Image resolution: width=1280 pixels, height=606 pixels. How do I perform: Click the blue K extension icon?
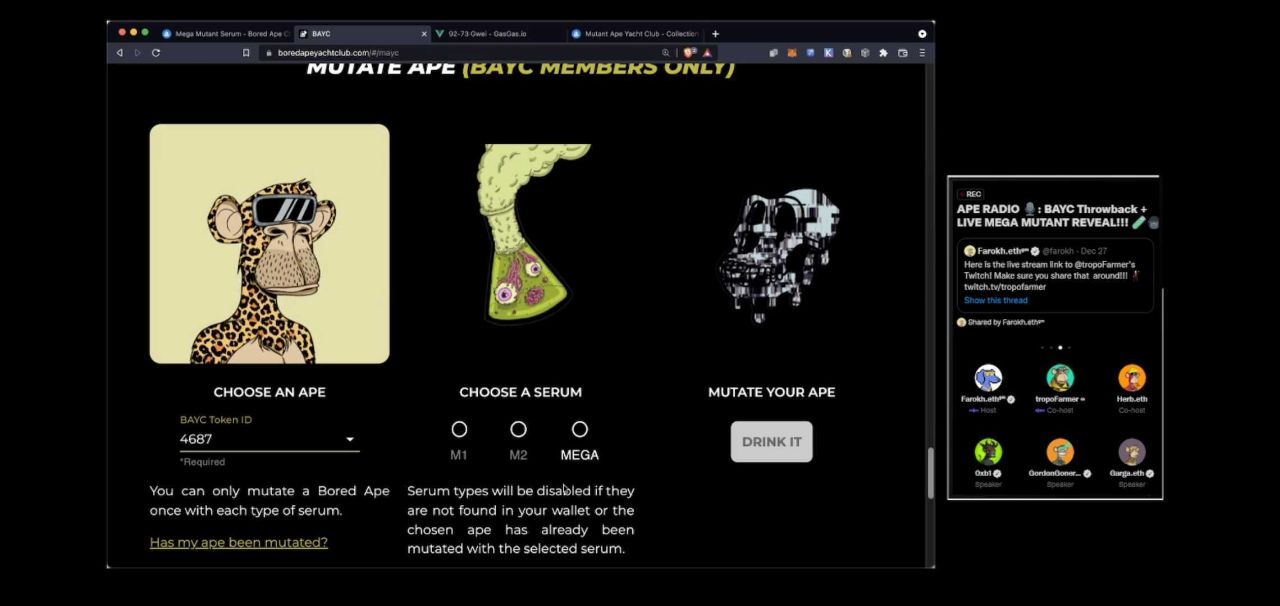[828, 52]
